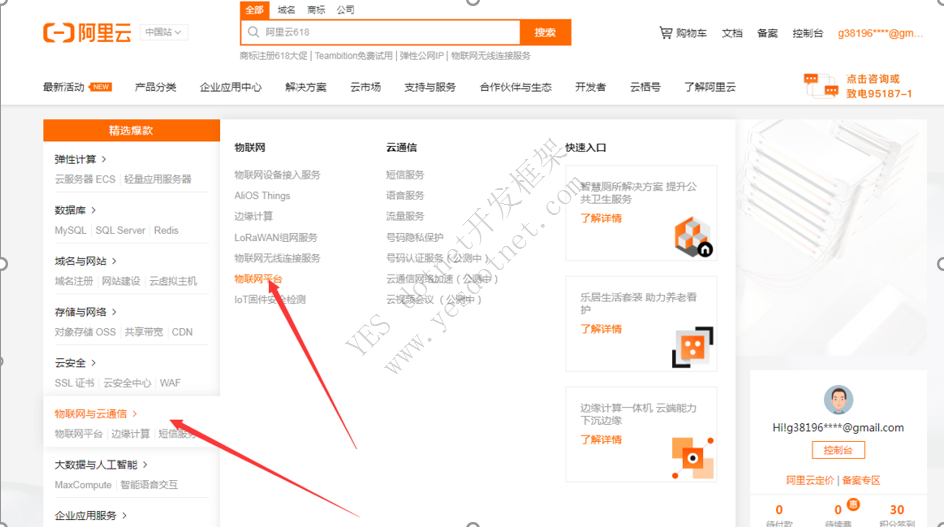
Task: Open the 阿里云定价 link
Action: pyautogui.click(x=810, y=480)
